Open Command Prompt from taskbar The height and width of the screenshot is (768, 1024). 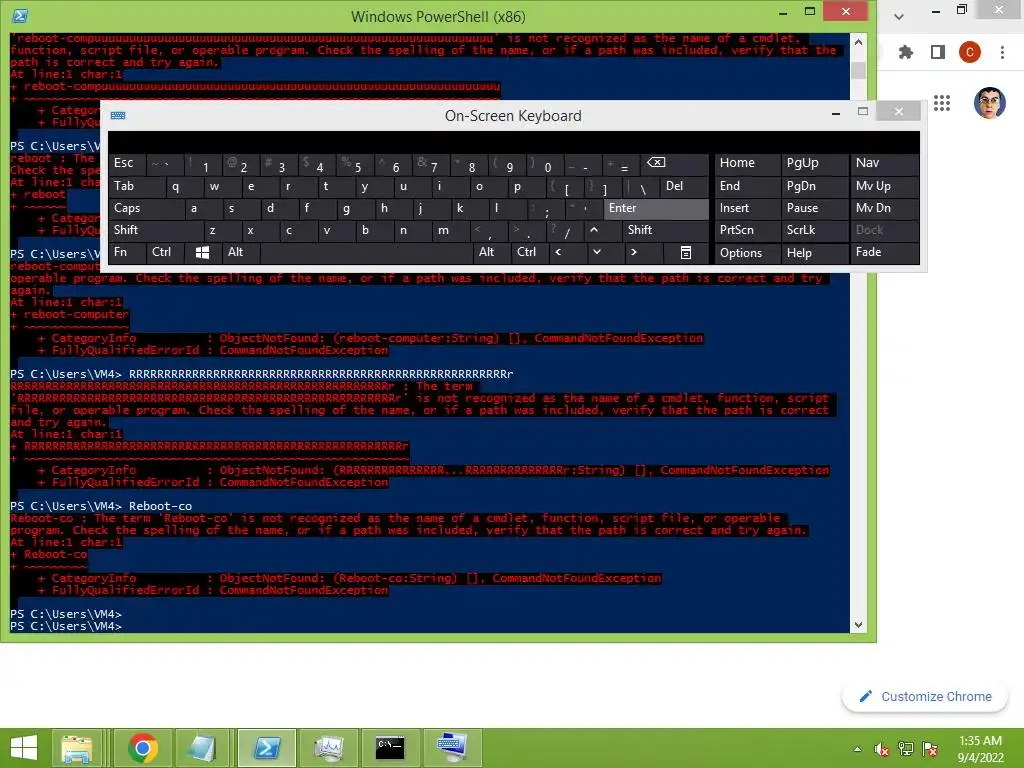pos(390,748)
